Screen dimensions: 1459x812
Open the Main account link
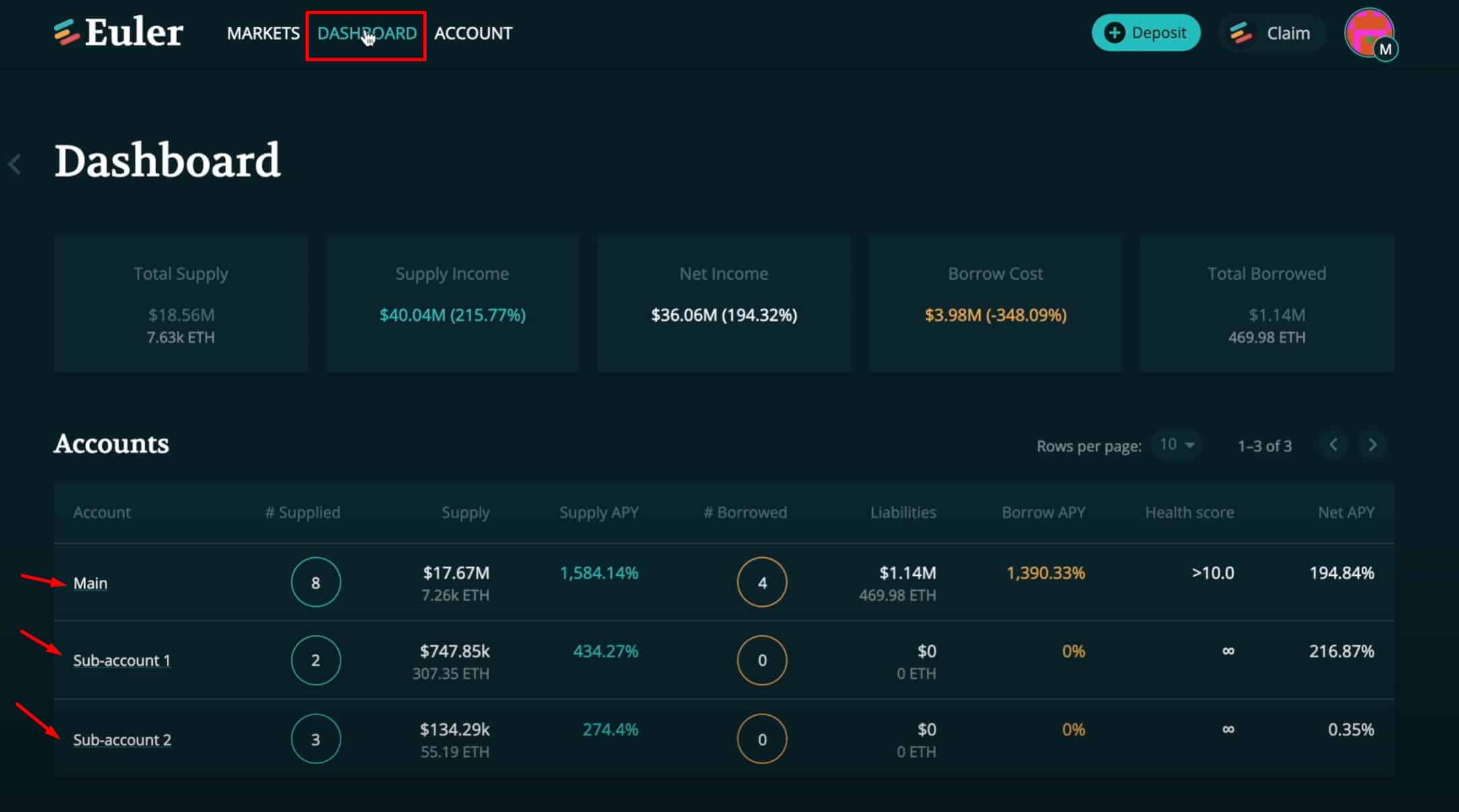coord(90,583)
